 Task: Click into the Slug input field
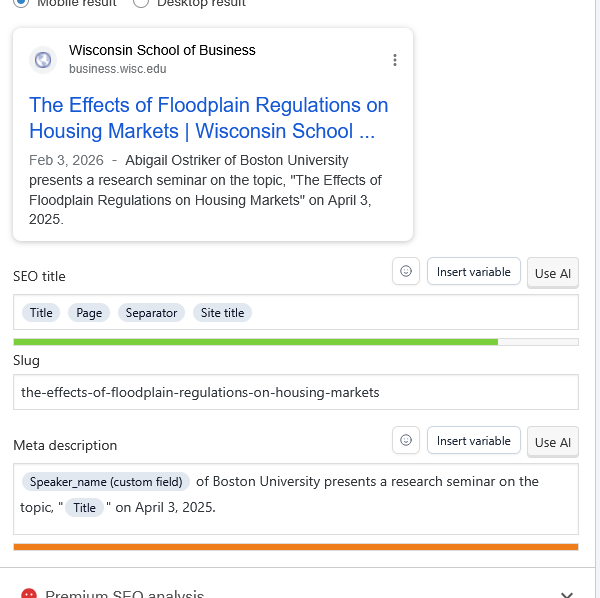(295, 392)
